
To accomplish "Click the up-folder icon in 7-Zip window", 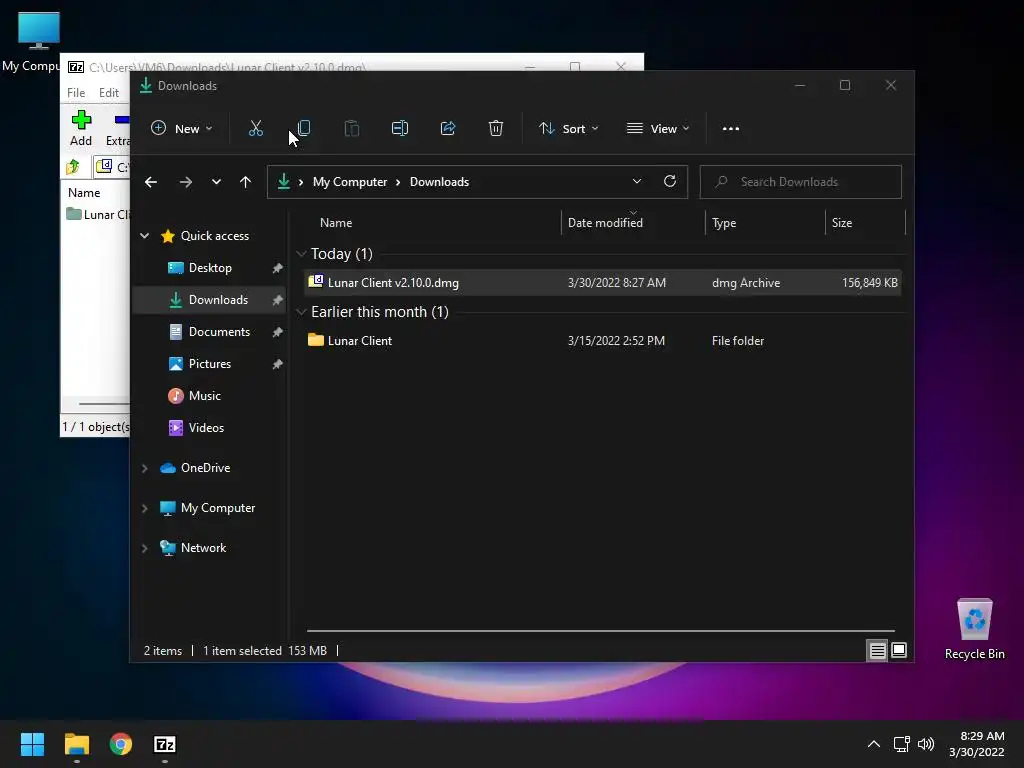I will pos(73,167).
